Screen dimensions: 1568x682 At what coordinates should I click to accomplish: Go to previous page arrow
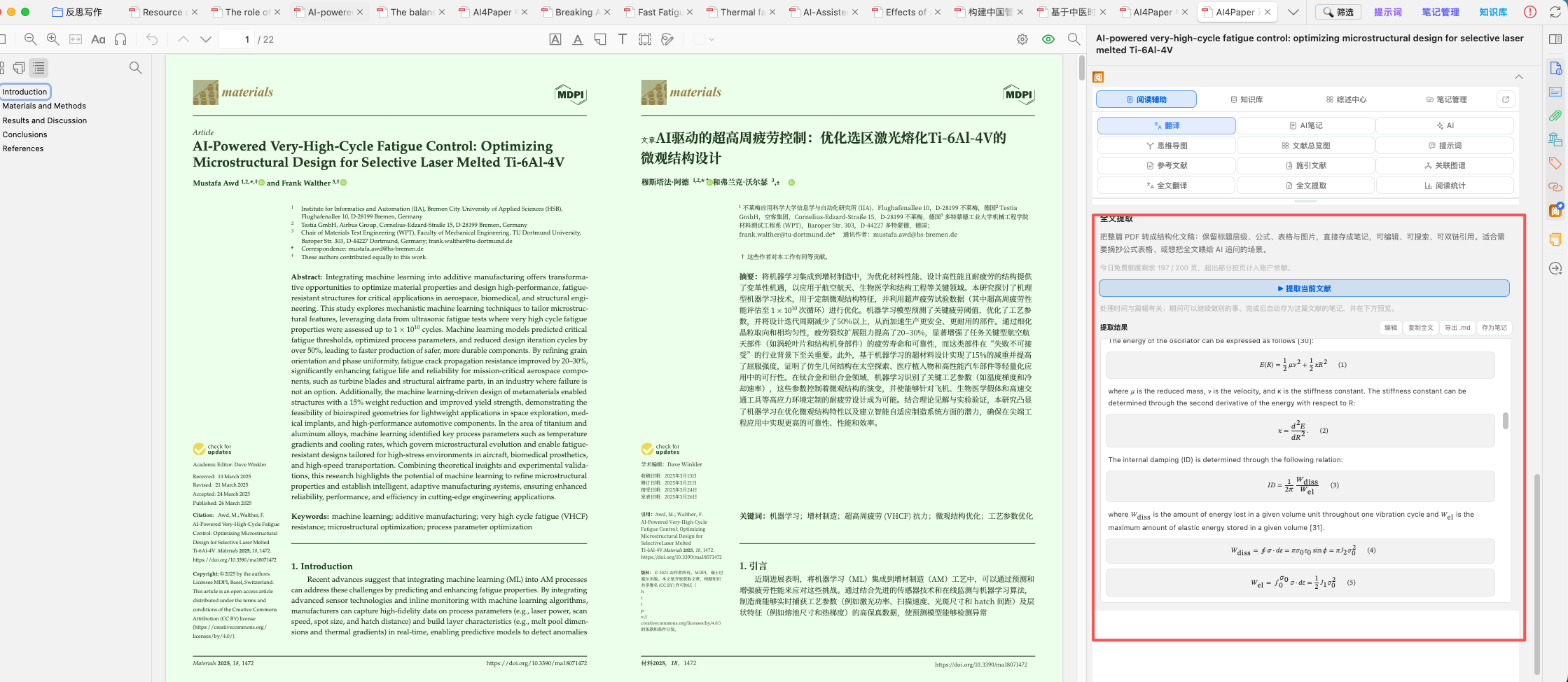click(183, 39)
